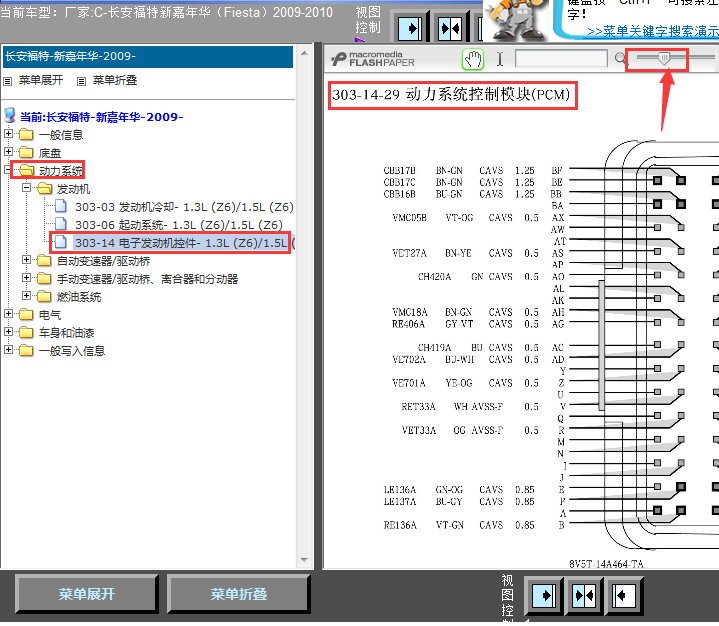719x626 pixels.
Task: Select the FlashPaper hand pan tool
Action: [473, 59]
